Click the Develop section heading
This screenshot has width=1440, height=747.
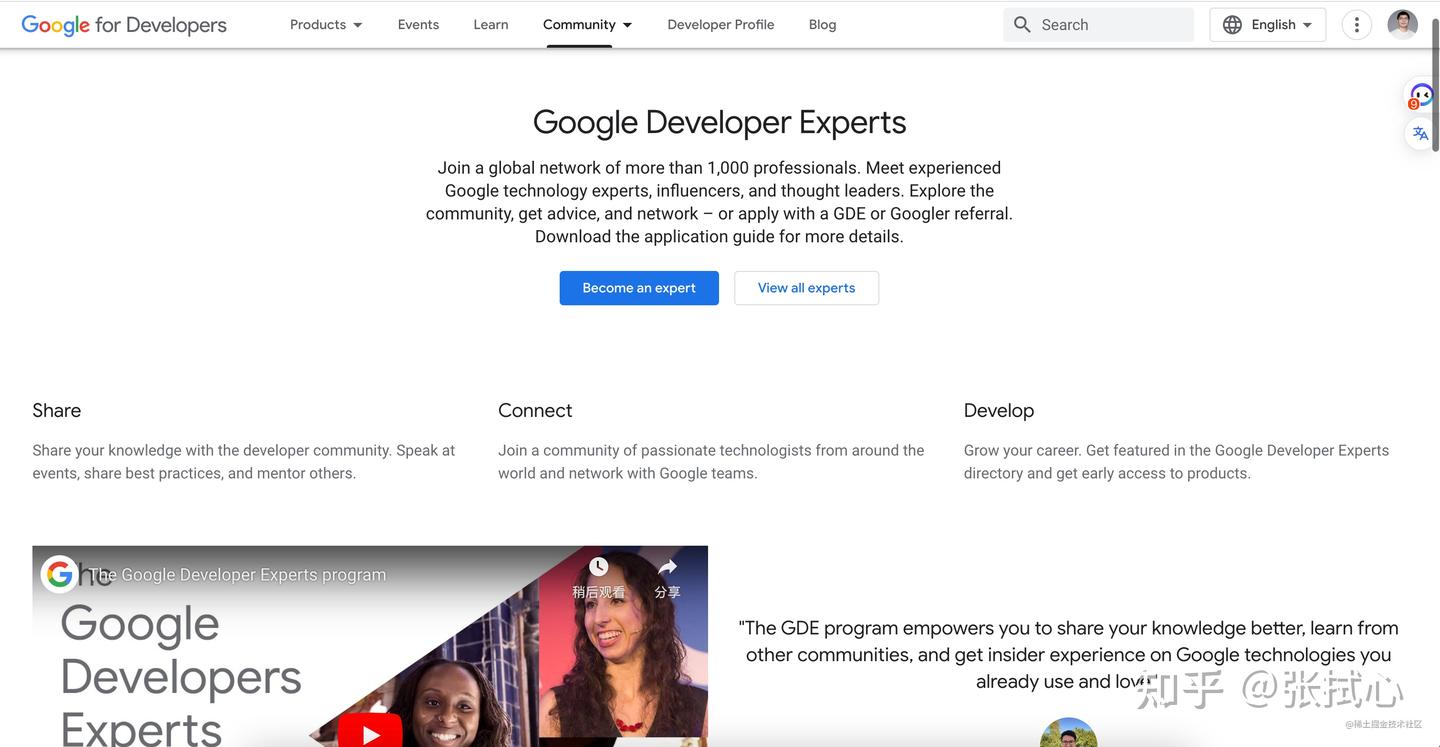pos(999,411)
